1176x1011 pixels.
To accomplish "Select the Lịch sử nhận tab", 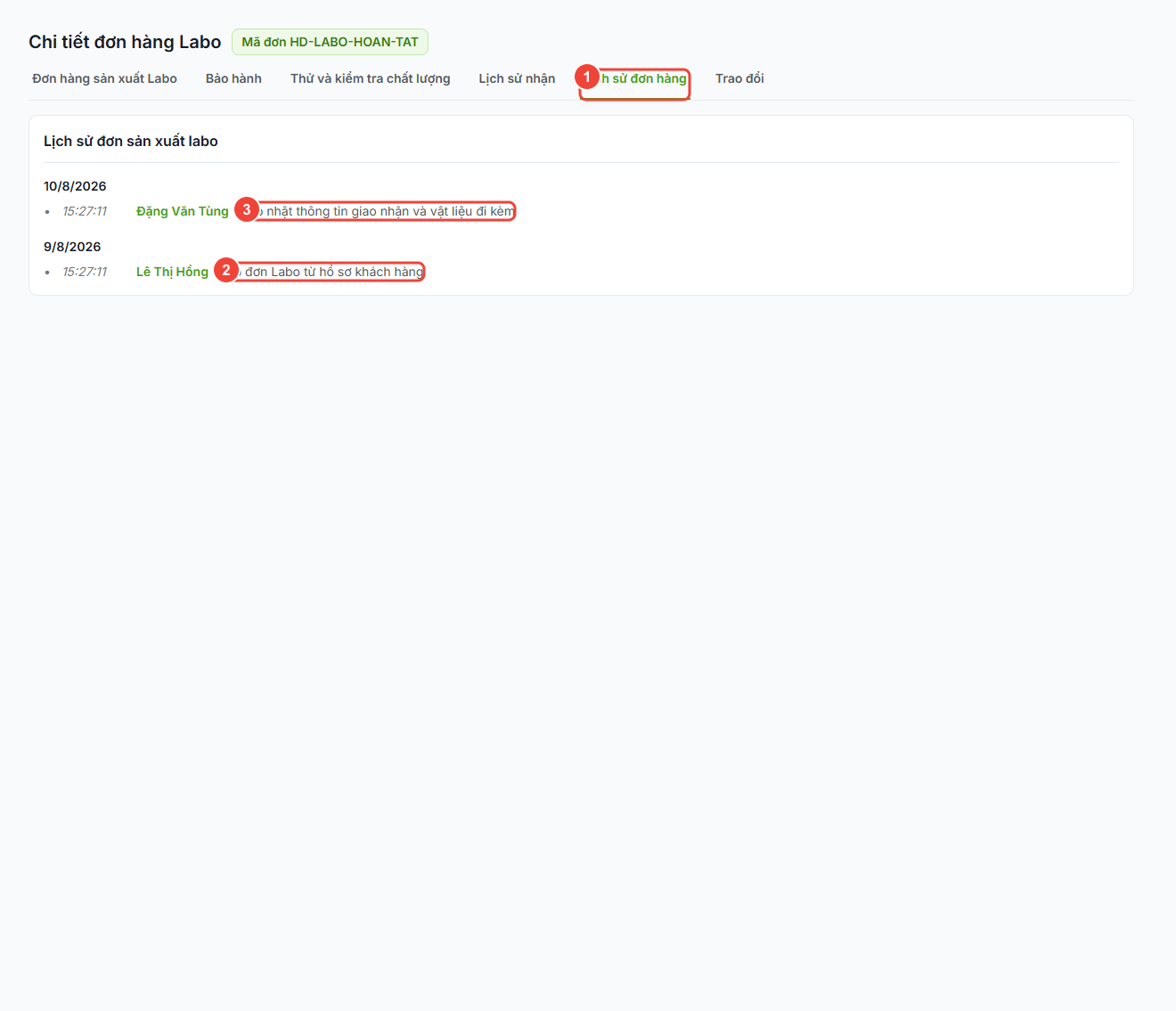I will click(x=517, y=78).
